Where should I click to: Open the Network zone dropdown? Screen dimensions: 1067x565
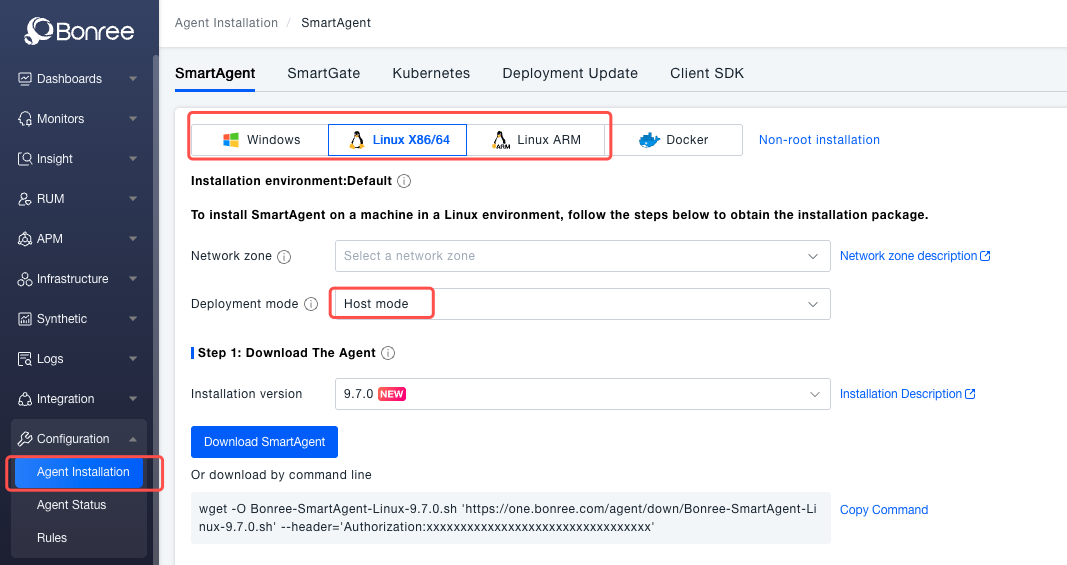[582, 256]
